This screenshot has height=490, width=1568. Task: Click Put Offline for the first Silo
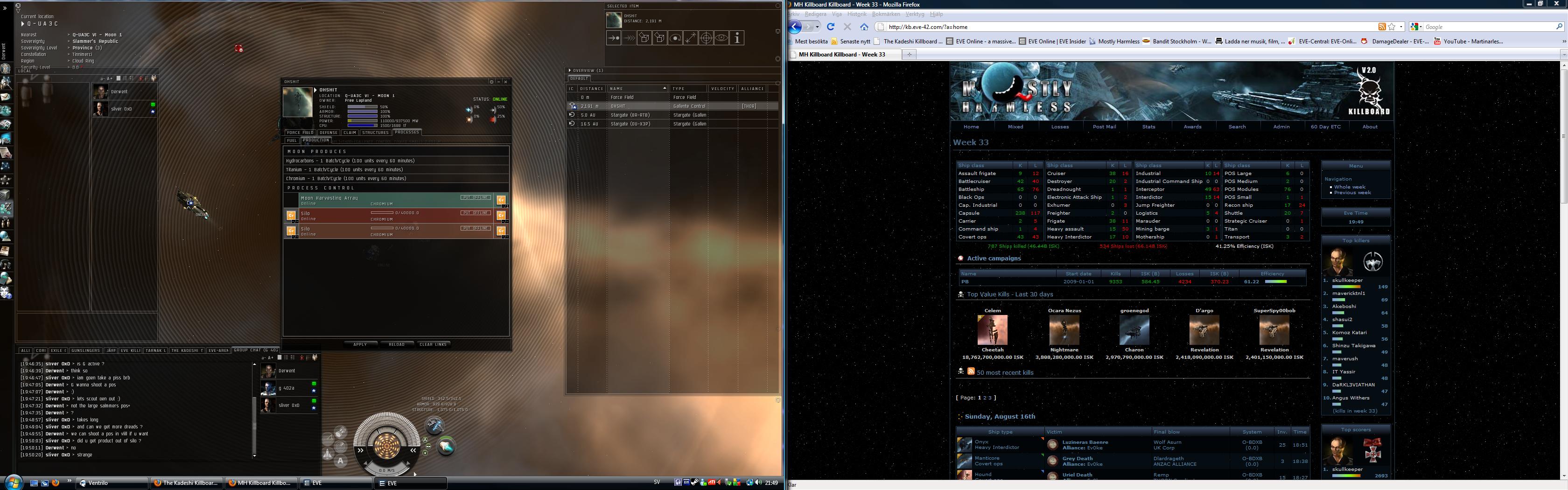click(x=476, y=212)
